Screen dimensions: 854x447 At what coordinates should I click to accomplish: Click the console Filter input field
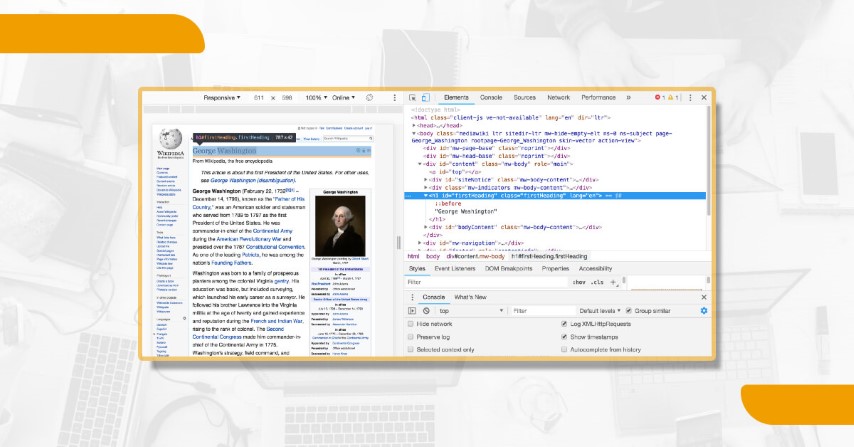point(543,311)
